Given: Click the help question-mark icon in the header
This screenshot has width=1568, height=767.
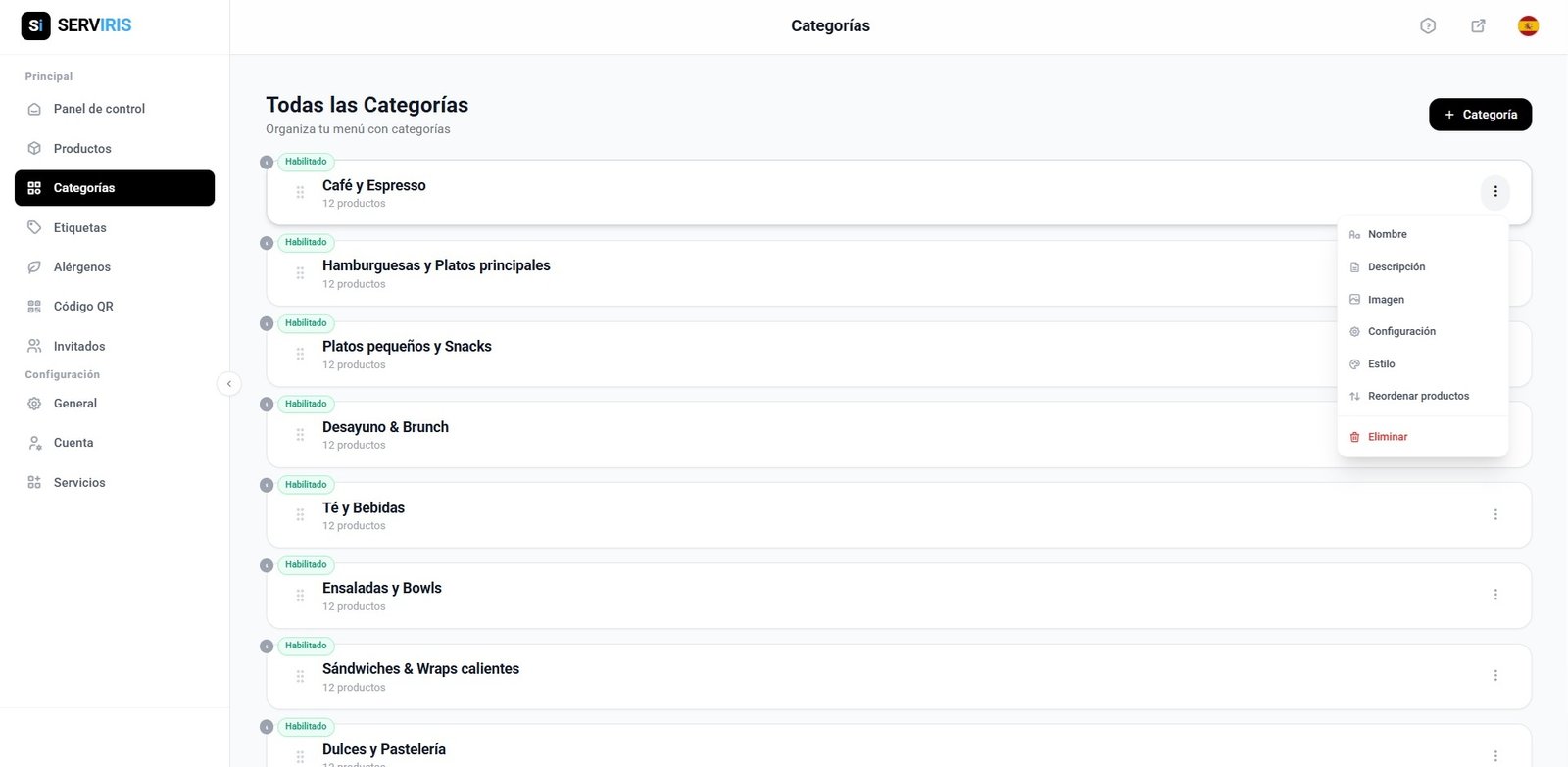Looking at the screenshot, I should (x=1427, y=25).
